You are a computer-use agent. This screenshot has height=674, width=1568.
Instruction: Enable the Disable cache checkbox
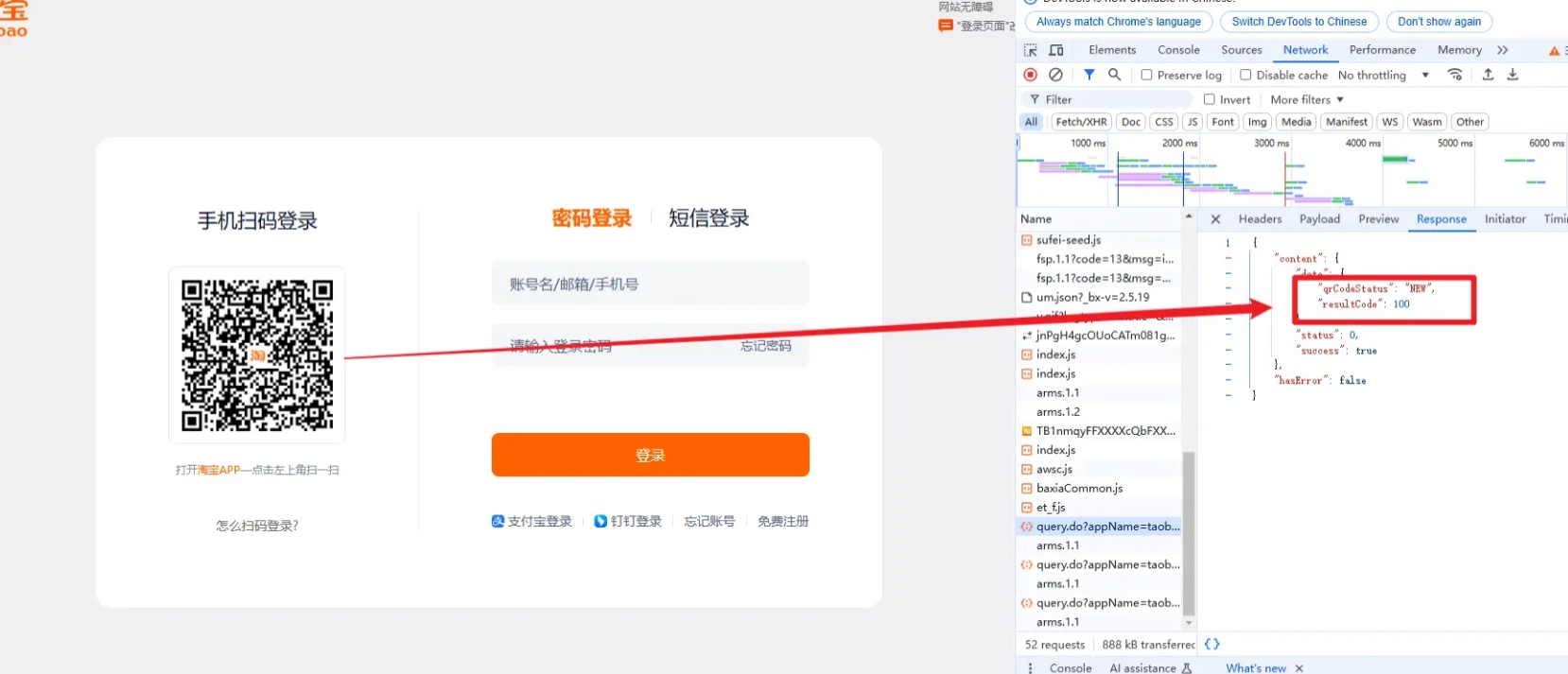tap(1246, 75)
